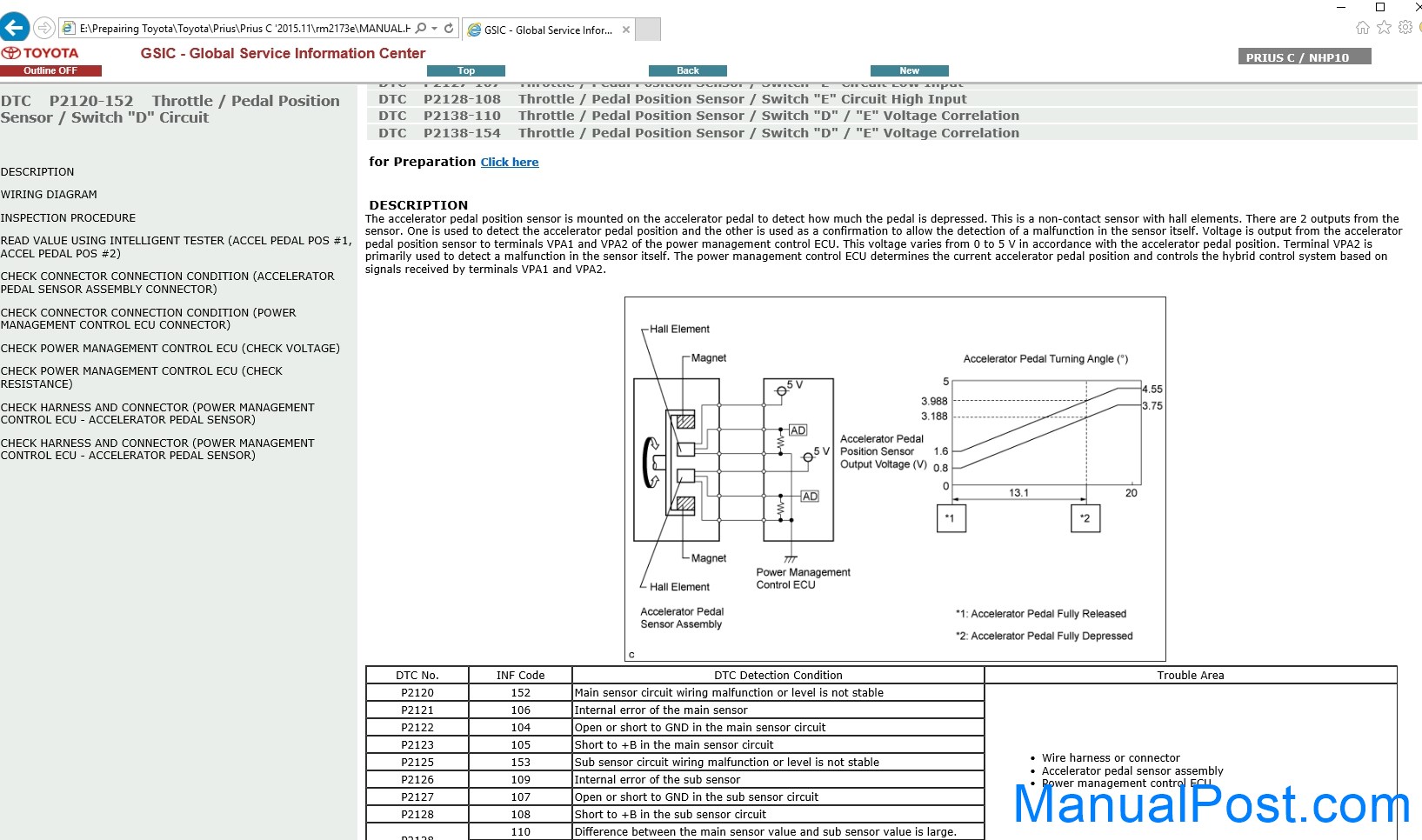The width and height of the screenshot is (1422, 840).
Task: Open the for Preparation Click here link
Action: pyautogui.click(x=510, y=162)
